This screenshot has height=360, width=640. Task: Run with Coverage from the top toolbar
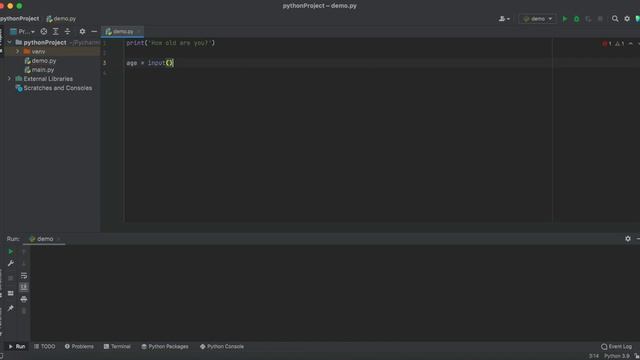point(588,19)
